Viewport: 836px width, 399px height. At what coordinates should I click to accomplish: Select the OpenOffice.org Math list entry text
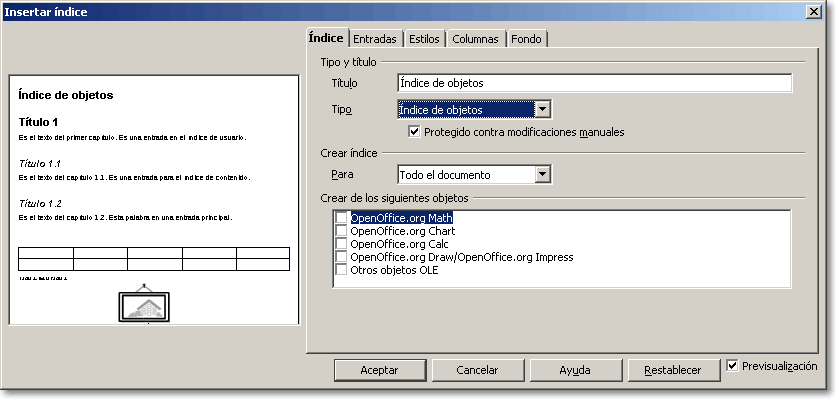(401, 218)
